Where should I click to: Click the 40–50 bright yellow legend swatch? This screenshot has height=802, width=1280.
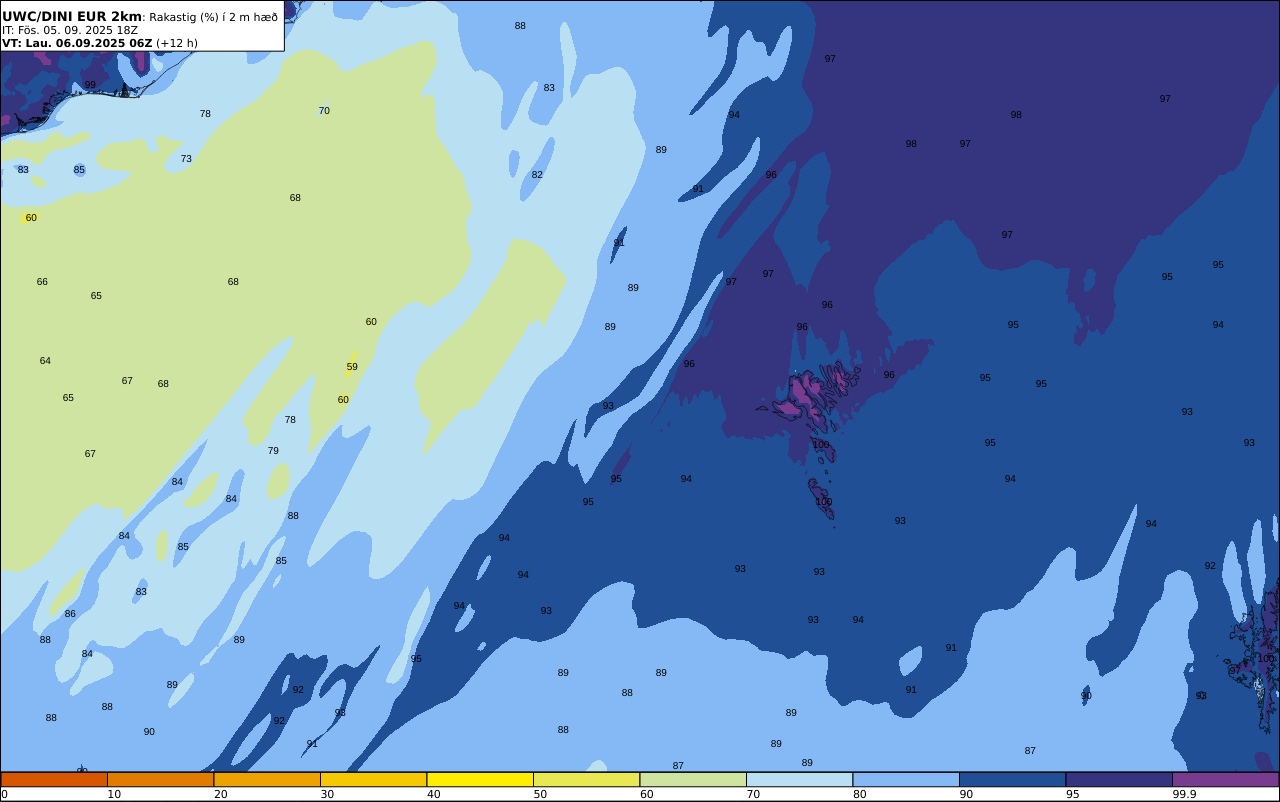click(480, 779)
